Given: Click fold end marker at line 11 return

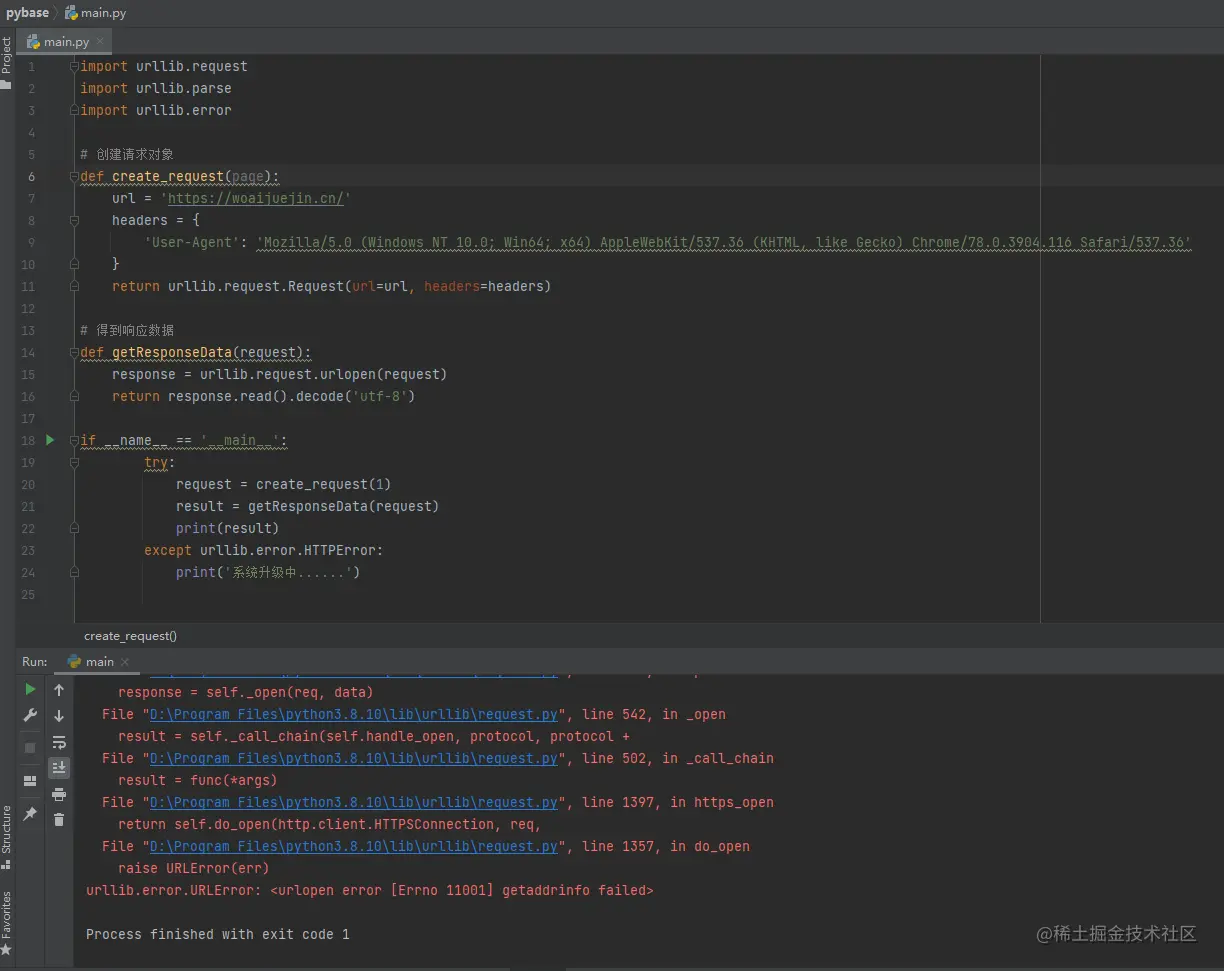Looking at the screenshot, I should (x=75, y=286).
